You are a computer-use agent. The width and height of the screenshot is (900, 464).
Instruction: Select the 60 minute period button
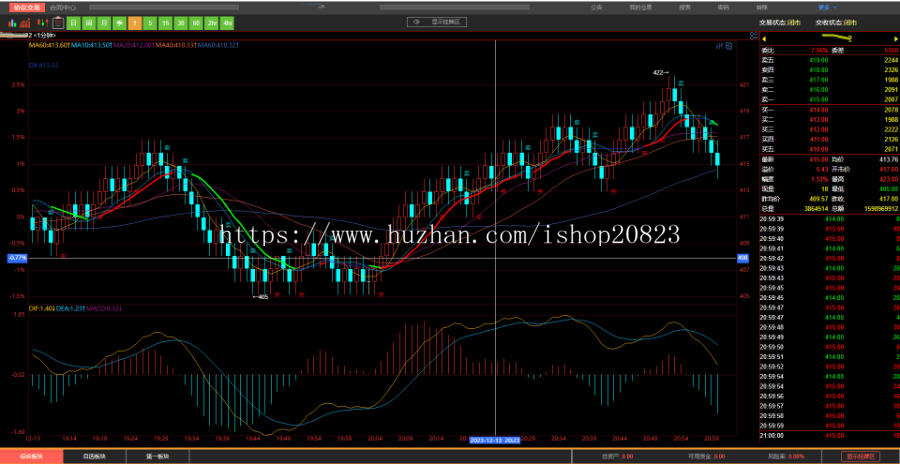(x=196, y=23)
